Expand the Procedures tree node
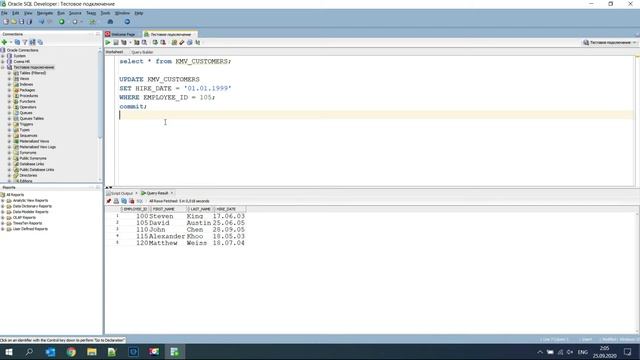640x360 pixels. pos(9,96)
